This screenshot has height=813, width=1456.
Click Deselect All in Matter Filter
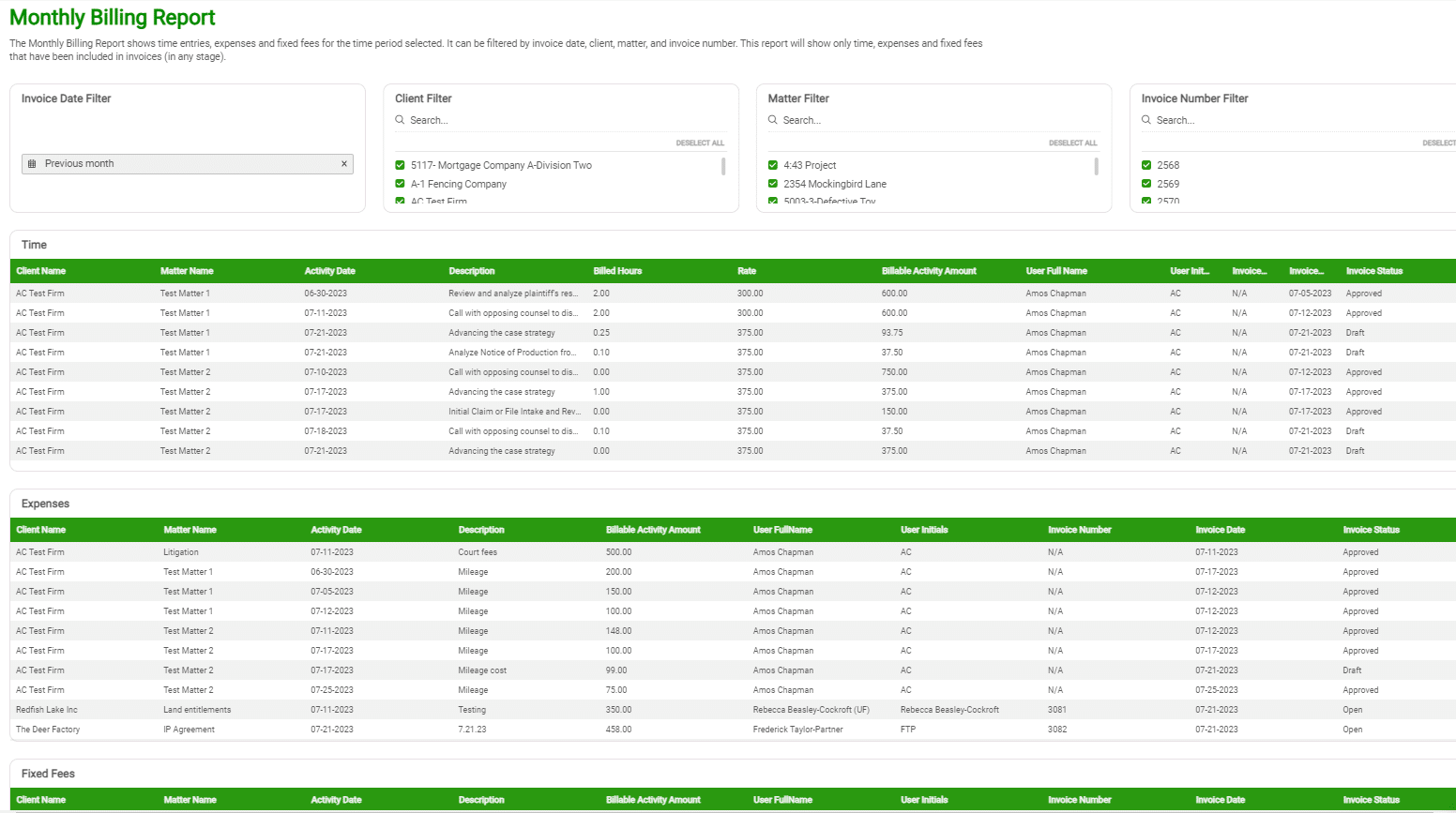click(1072, 143)
